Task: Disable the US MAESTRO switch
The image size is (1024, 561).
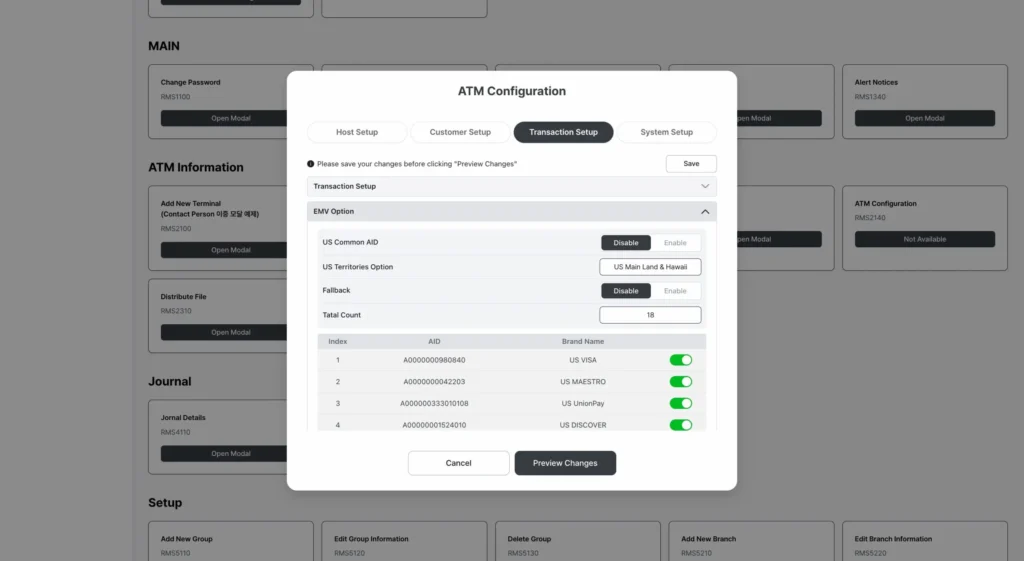Action: (x=680, y=382)
